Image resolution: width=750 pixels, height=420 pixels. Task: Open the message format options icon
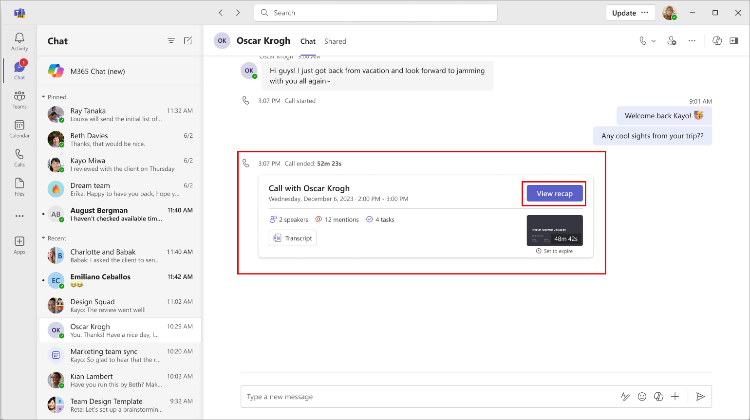pyautogui.click(x=625, y=397)
